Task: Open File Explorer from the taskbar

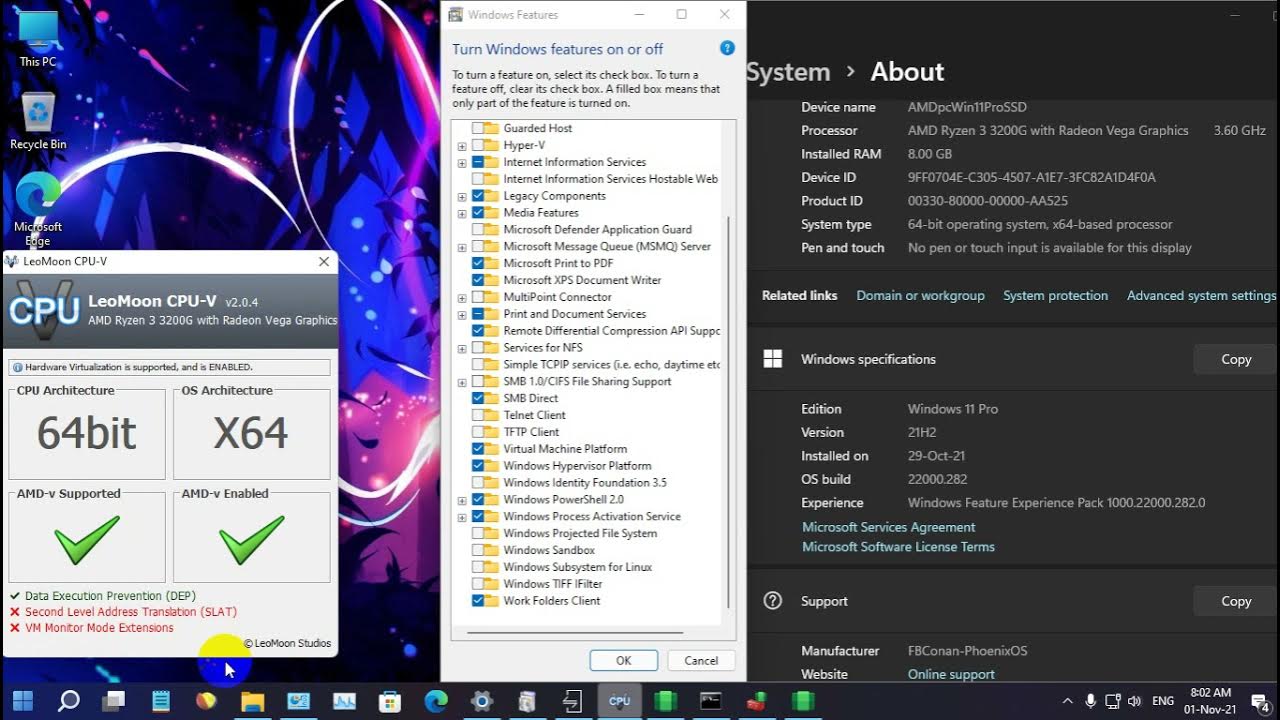Action: pyautogui.click(x=252, y=701)
